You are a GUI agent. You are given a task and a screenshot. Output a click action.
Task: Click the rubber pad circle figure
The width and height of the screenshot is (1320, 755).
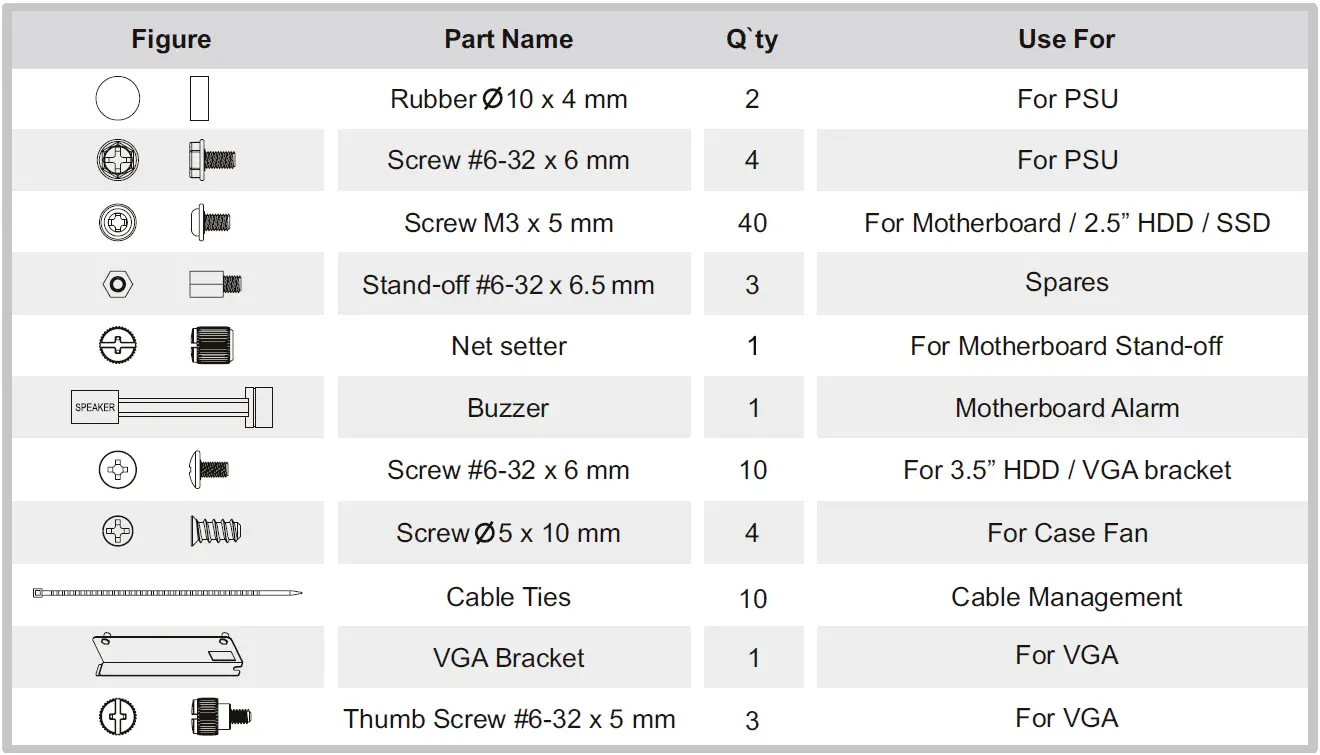pos(118,99)
